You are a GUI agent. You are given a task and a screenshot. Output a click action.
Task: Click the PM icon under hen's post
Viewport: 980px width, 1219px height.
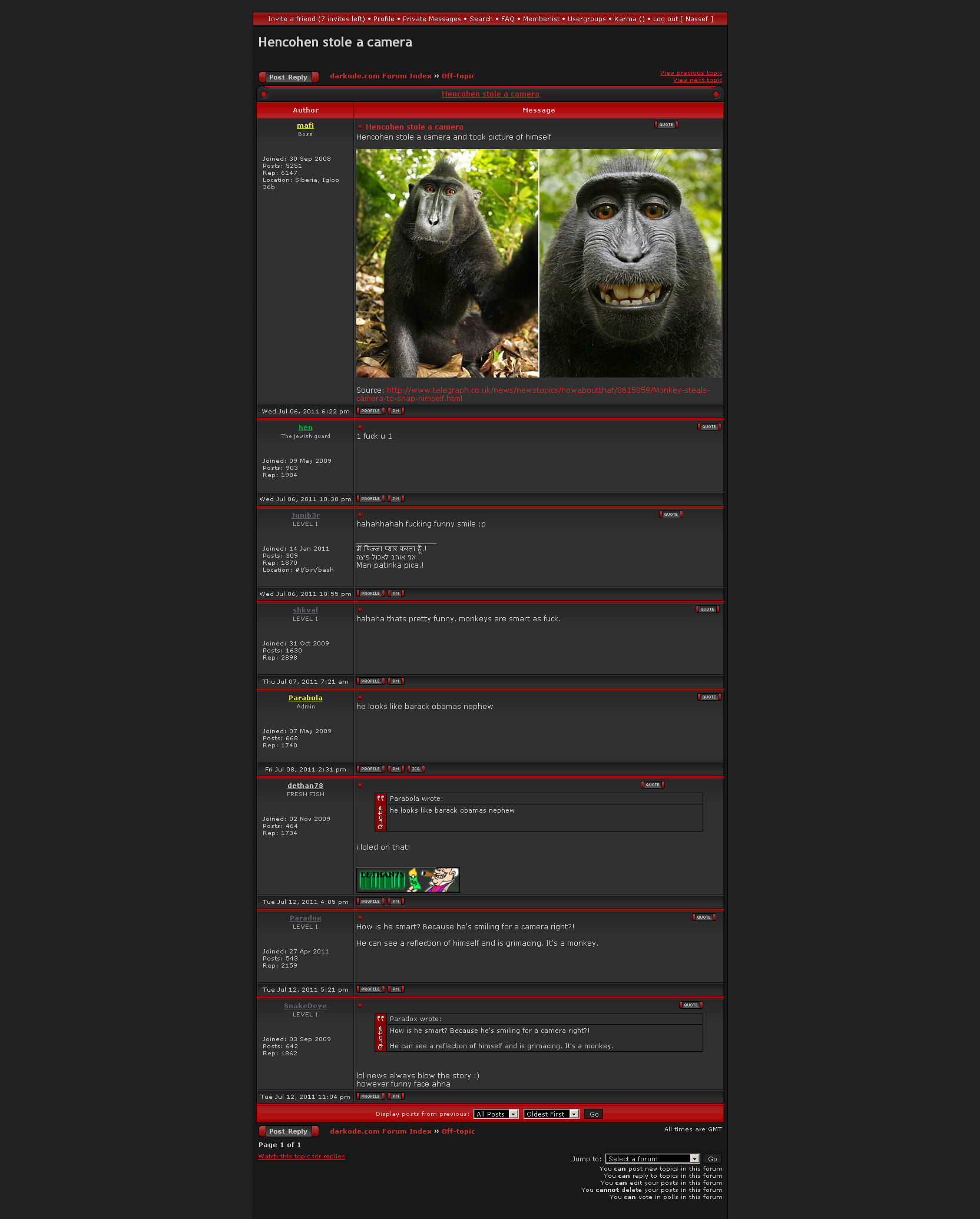click(x=396, y=499)
